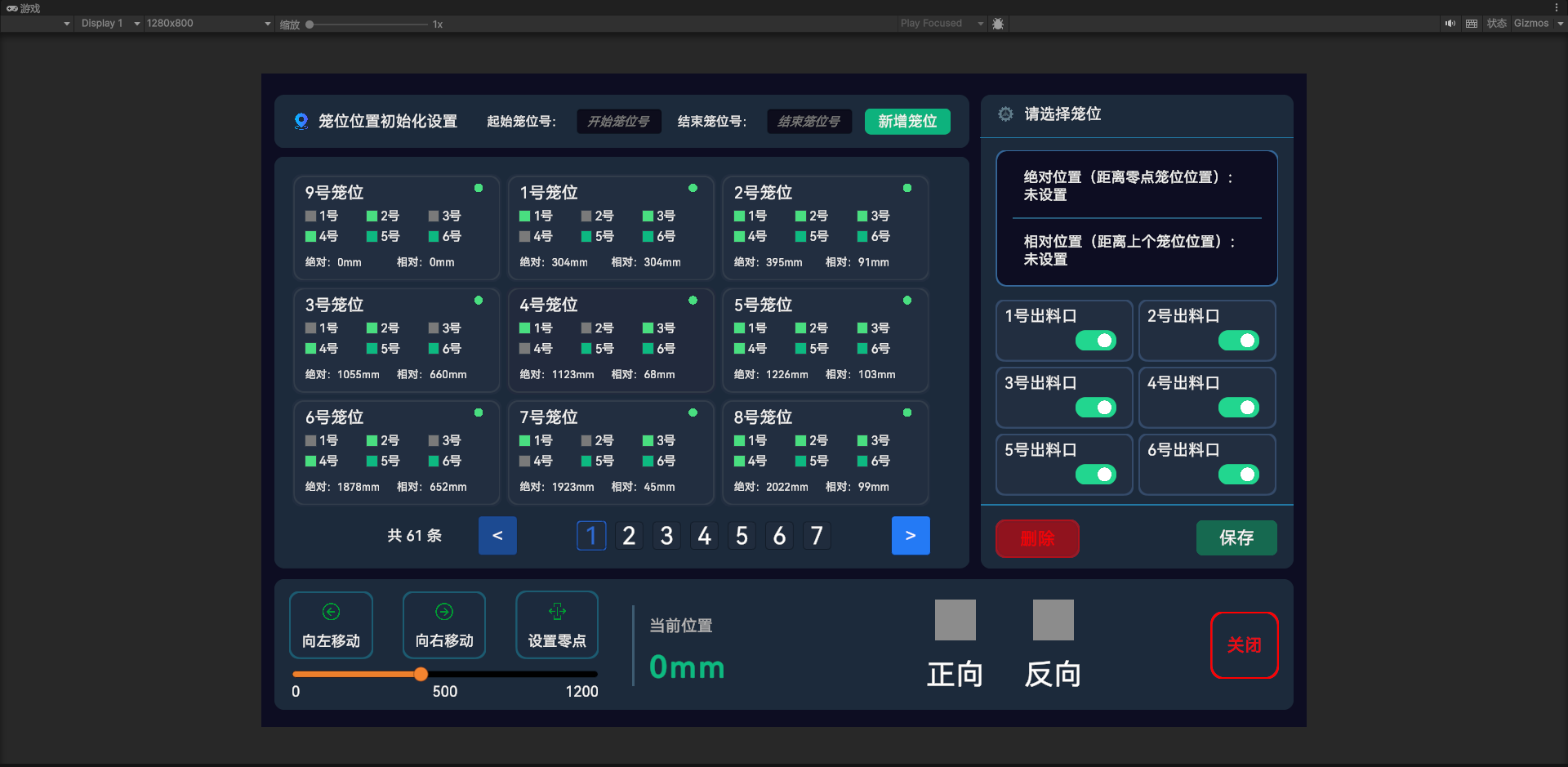This screenshot has width=1568, height=767.
Task: Click the "共 61 条" total count text
Action: [x=414, y=536]
